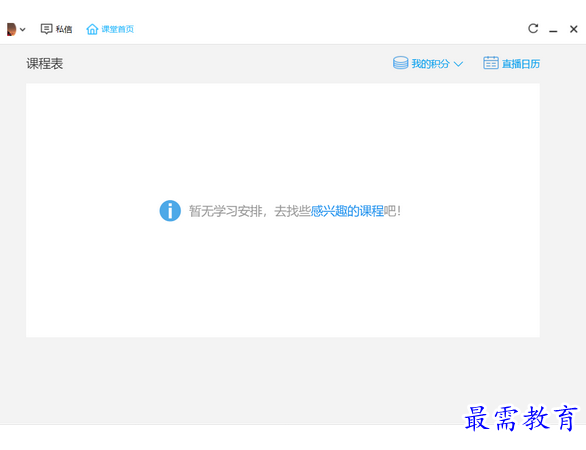Viewport: 586px width, 450px height.
Task: Click the 暂无学习安排 message text
Action: (x=226, y=211)
